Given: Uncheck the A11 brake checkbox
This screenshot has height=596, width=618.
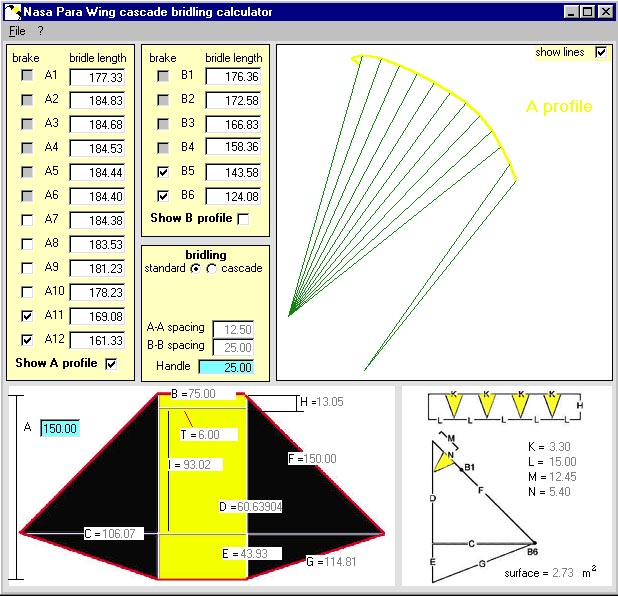Looking at the screenshot, I should pyautogui.click(x=27, y=316).
